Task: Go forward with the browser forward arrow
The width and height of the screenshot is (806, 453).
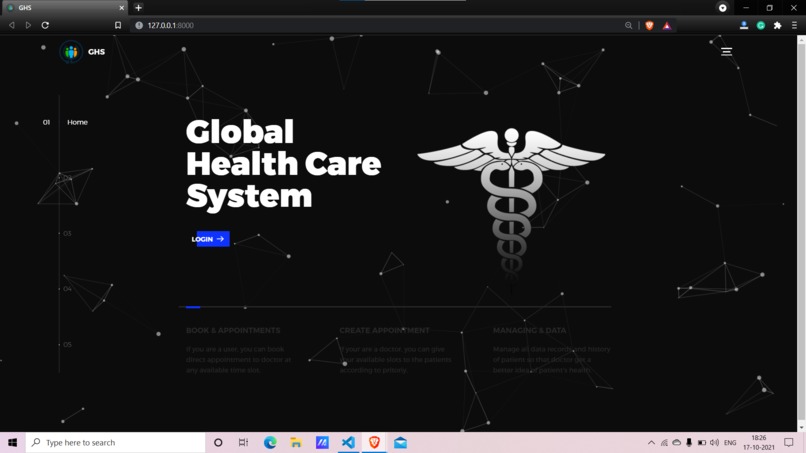Action: (28, 25)
